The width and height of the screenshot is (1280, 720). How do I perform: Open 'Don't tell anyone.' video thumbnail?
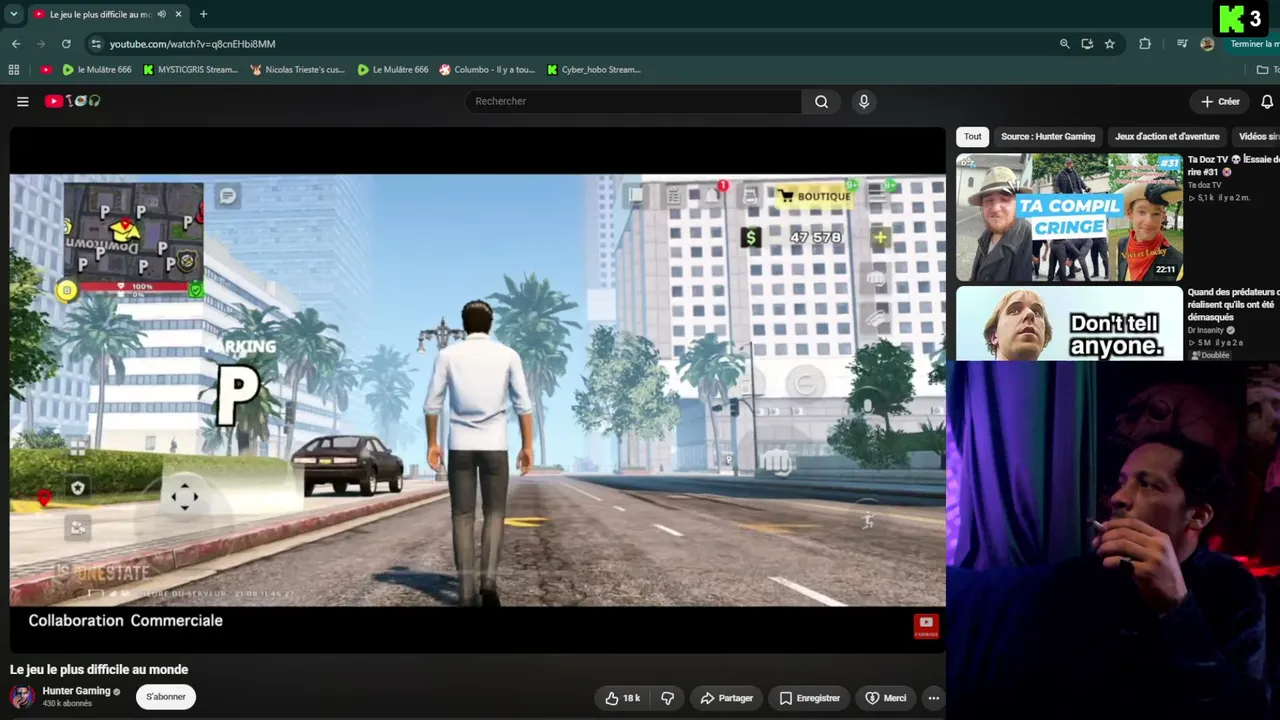[x=1069, y=323]
